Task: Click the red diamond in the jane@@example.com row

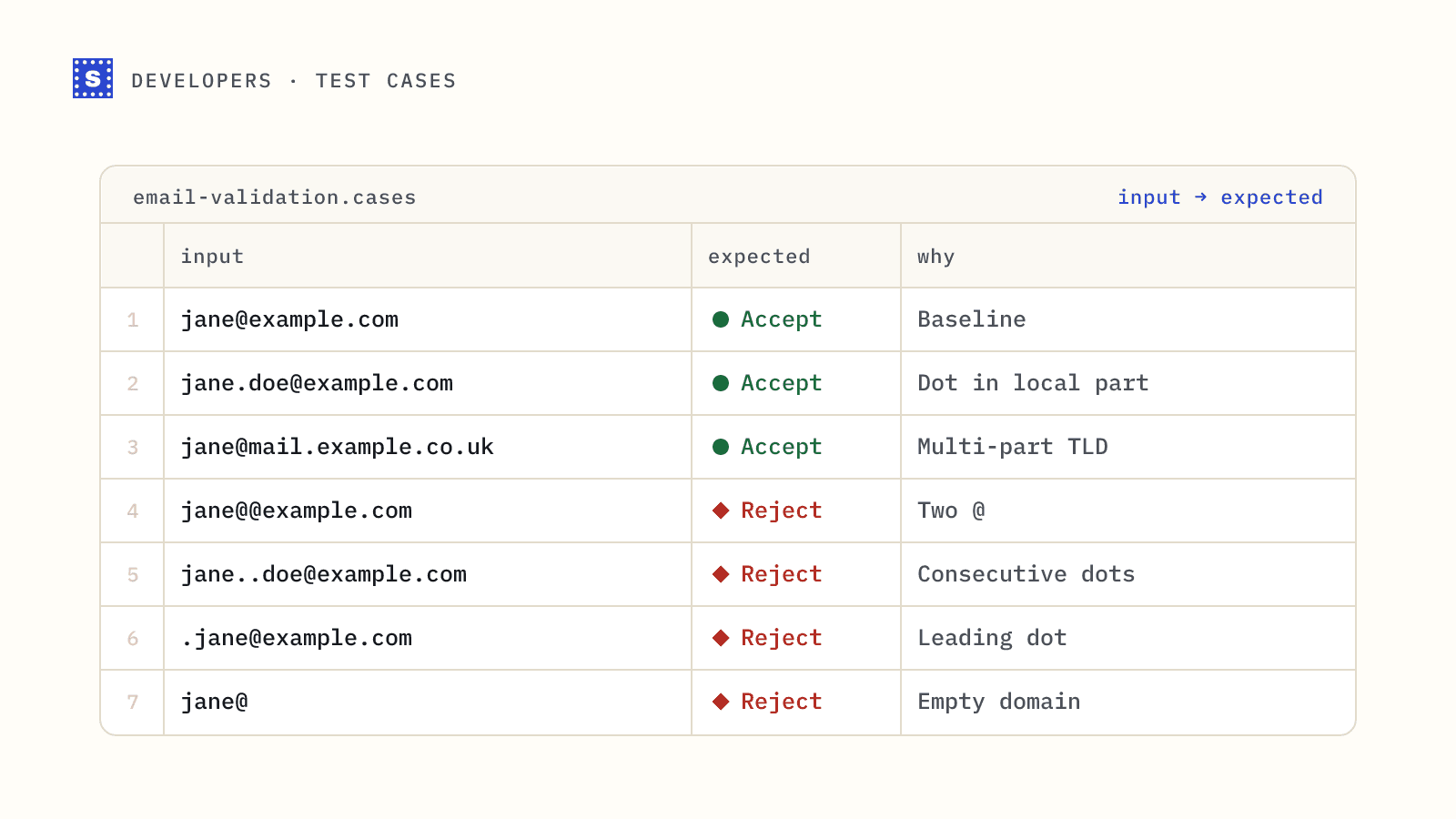Action: tap(721, 511)
